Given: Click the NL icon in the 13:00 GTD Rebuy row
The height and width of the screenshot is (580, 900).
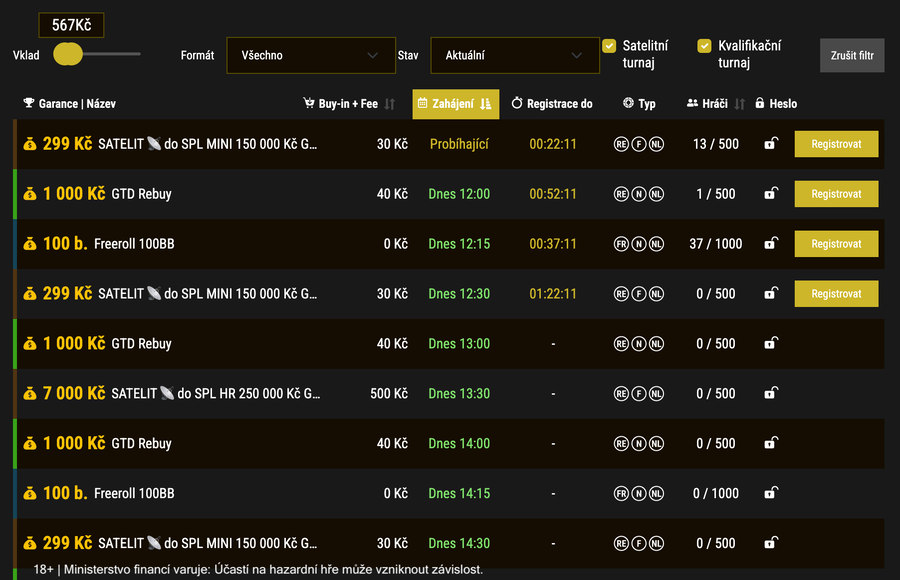Looking at the screenshot, I should point(656,344).
